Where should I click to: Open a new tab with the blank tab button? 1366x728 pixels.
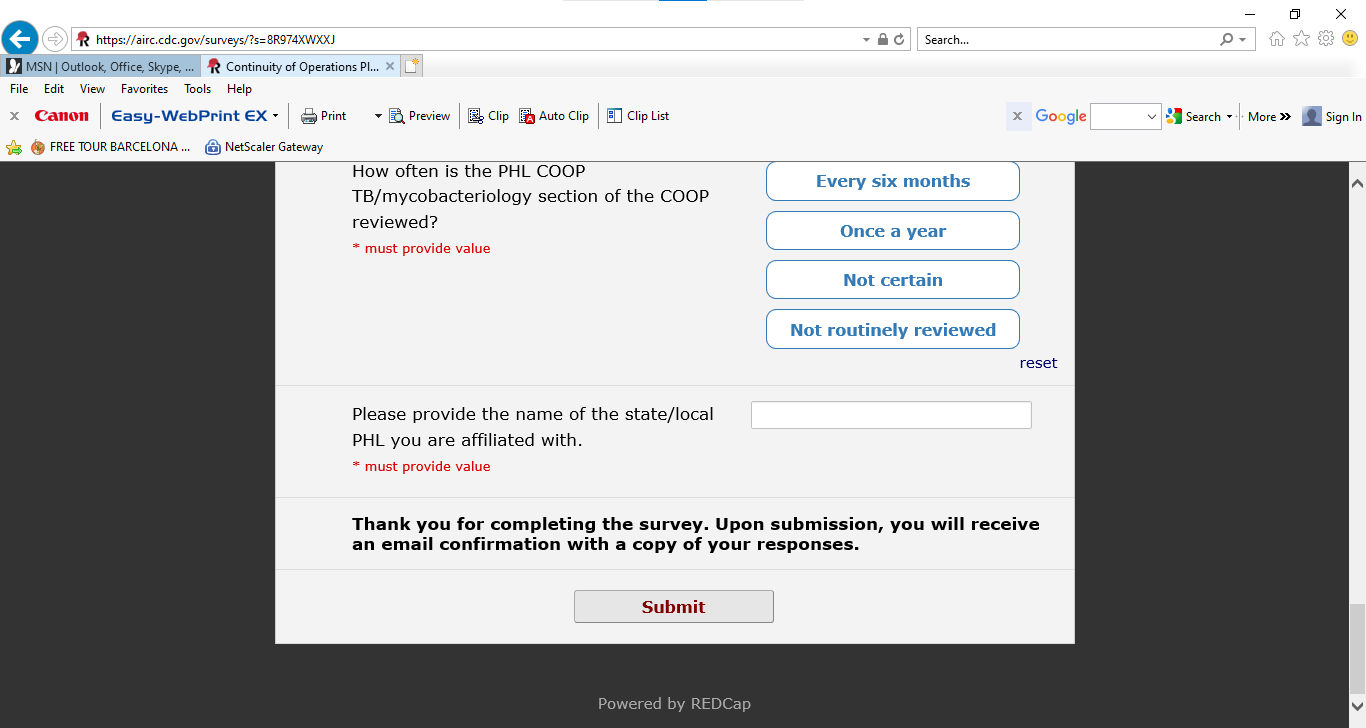(413, 66)
